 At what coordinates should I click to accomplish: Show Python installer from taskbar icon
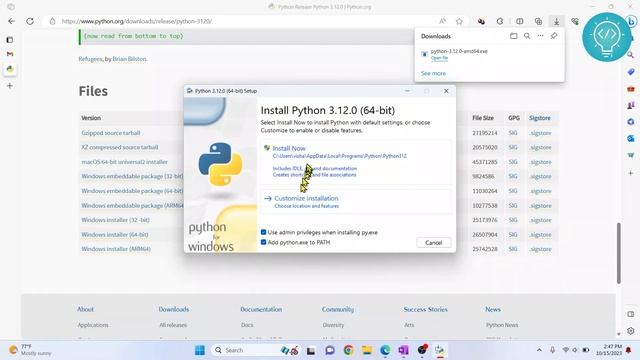click(x=440, y=350)
